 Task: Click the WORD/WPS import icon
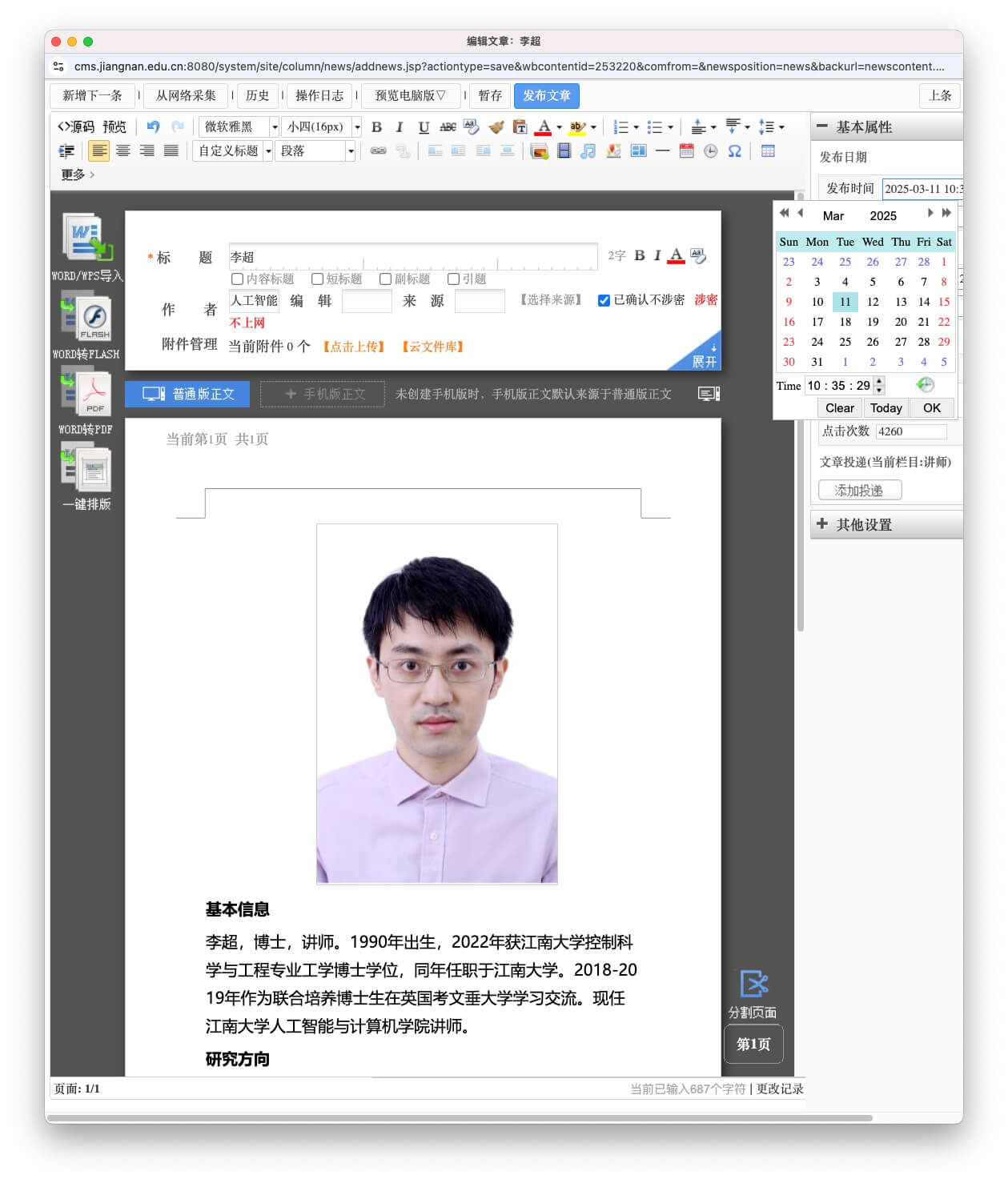[x=86, y=238]
